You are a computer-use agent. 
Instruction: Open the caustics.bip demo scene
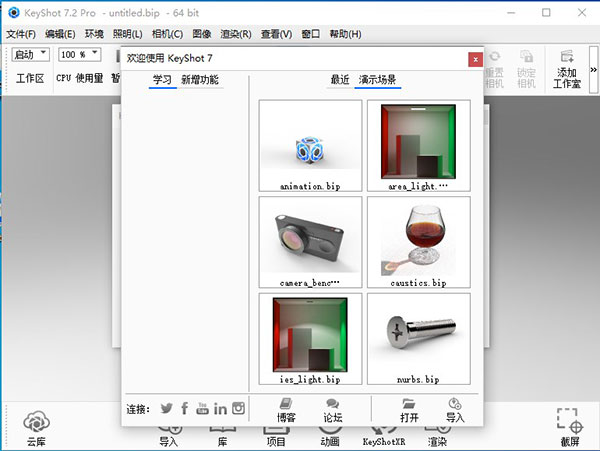419,242
